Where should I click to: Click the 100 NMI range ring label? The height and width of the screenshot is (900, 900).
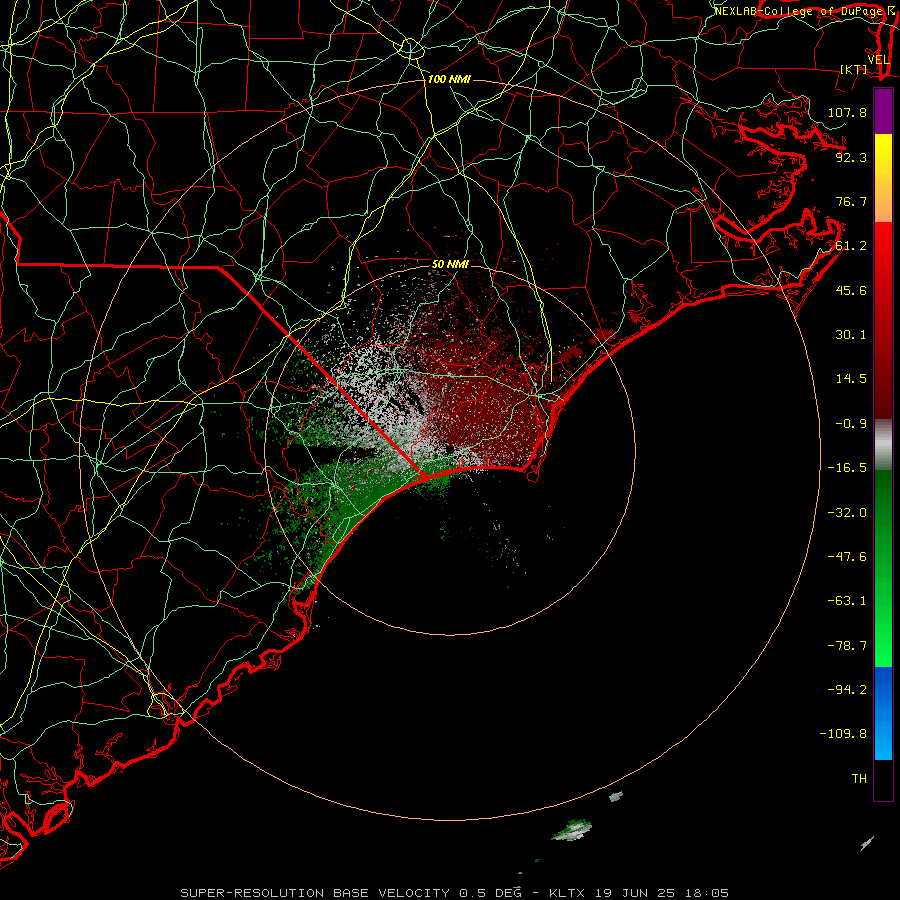coord(449,79)
